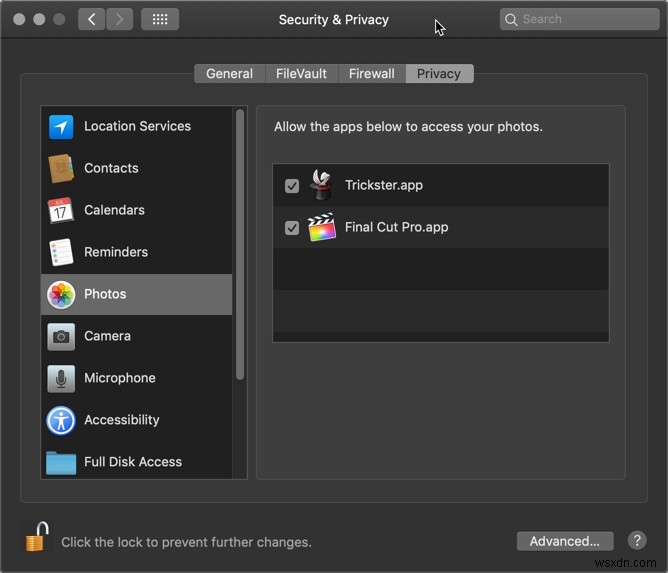Click the Final Cut Pro.app name

396,227
